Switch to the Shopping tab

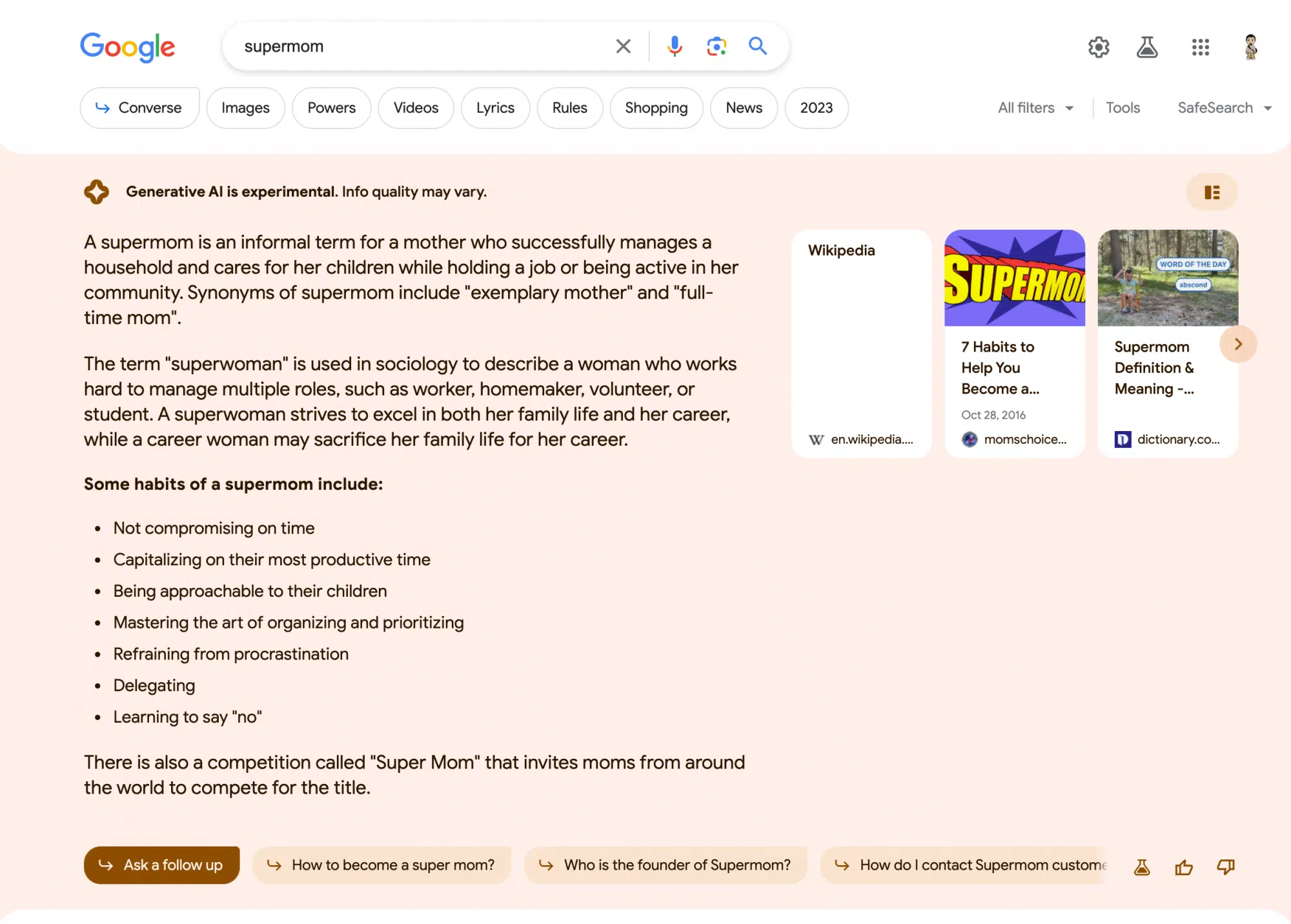[x=656, y=108]
